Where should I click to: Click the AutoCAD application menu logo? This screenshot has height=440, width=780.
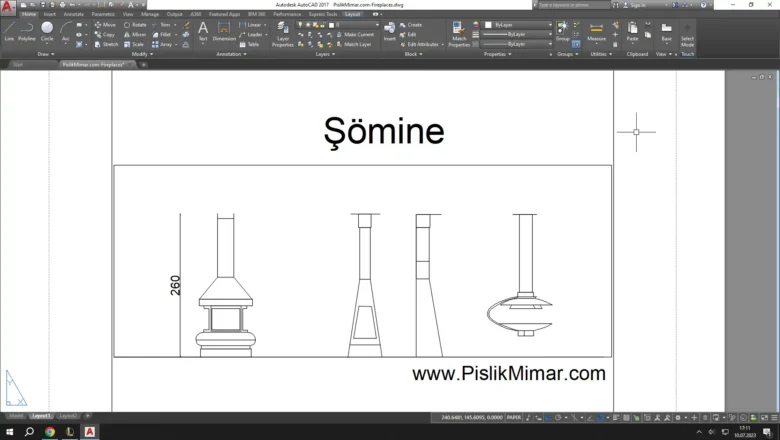[x=7, y=6]
